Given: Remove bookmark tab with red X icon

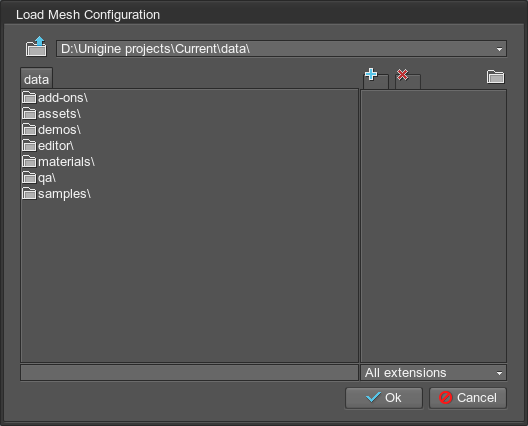Looking at the screenshot, I should click(407, 79).
